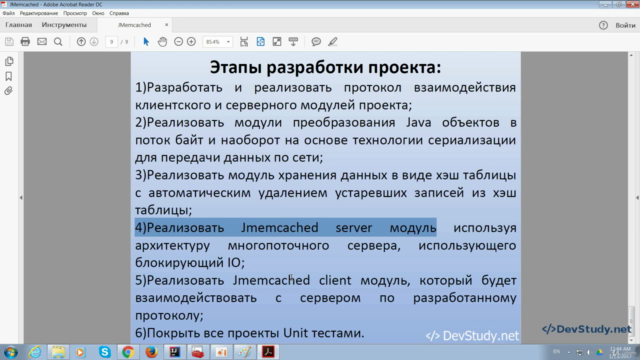
Task: Open the Windows Start button
Action: pos(11,352)
